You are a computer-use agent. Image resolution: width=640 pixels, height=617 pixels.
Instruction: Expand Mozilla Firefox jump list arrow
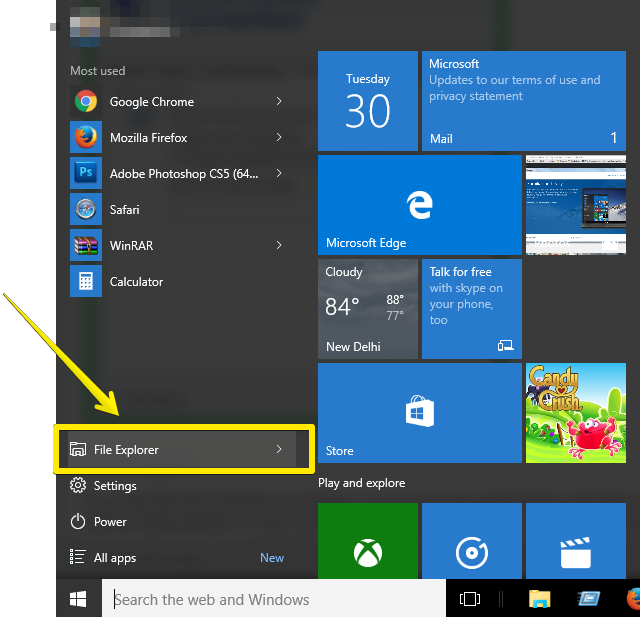click(x=279, y=137)
